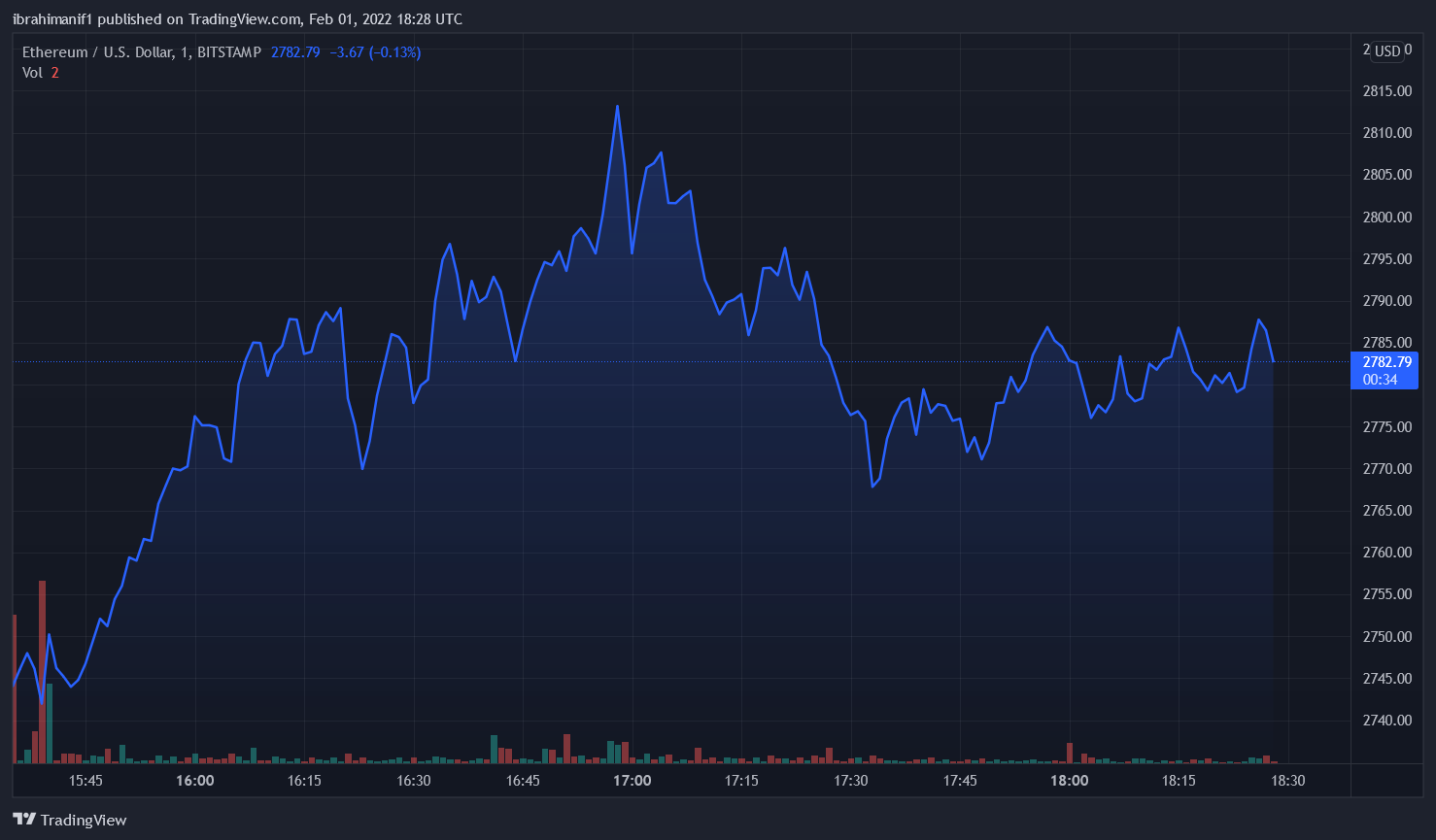Screen dimensions: 1436x840
Task: Click the 18:00 time axis label
Action: pyautogui.click(x=1069, y=781)
